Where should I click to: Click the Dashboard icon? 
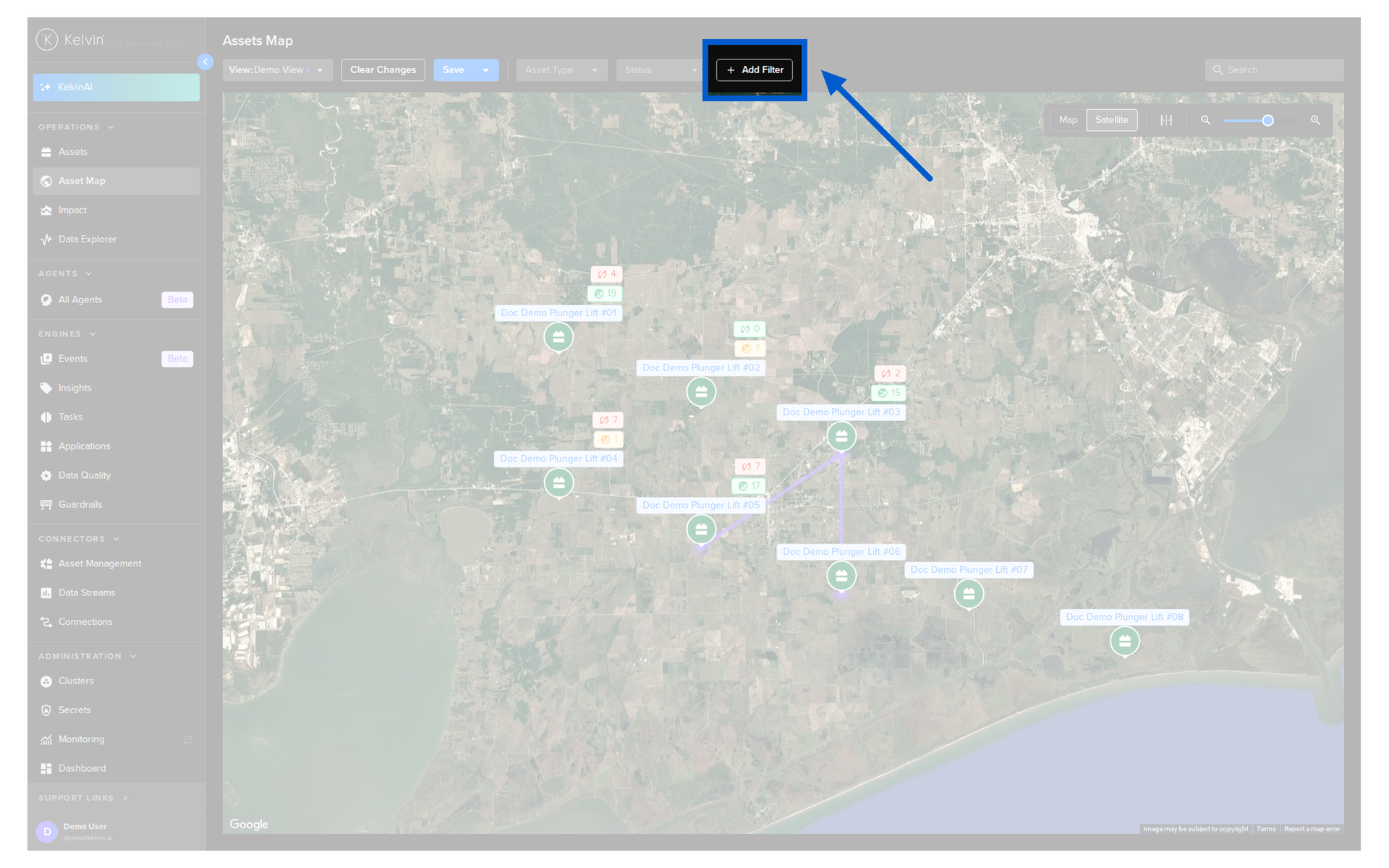[x=46, y=769]
